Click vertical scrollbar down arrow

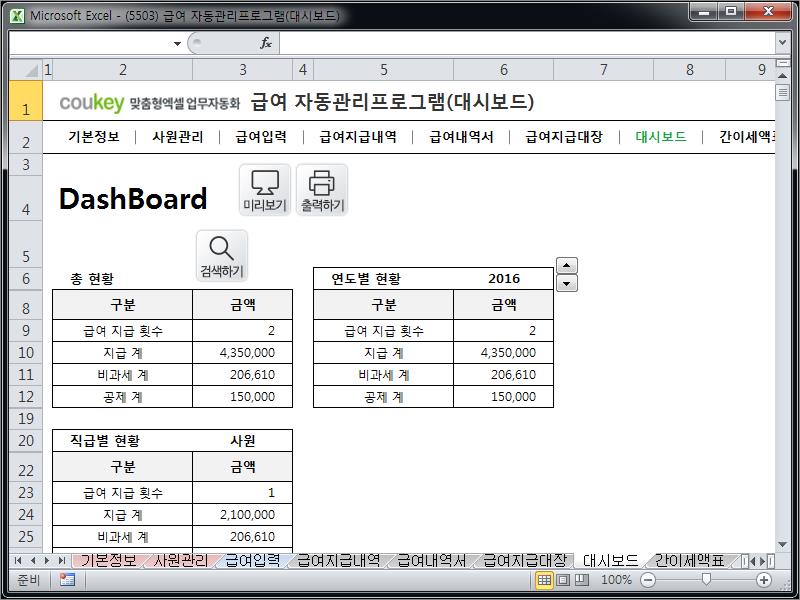point(782,545)
